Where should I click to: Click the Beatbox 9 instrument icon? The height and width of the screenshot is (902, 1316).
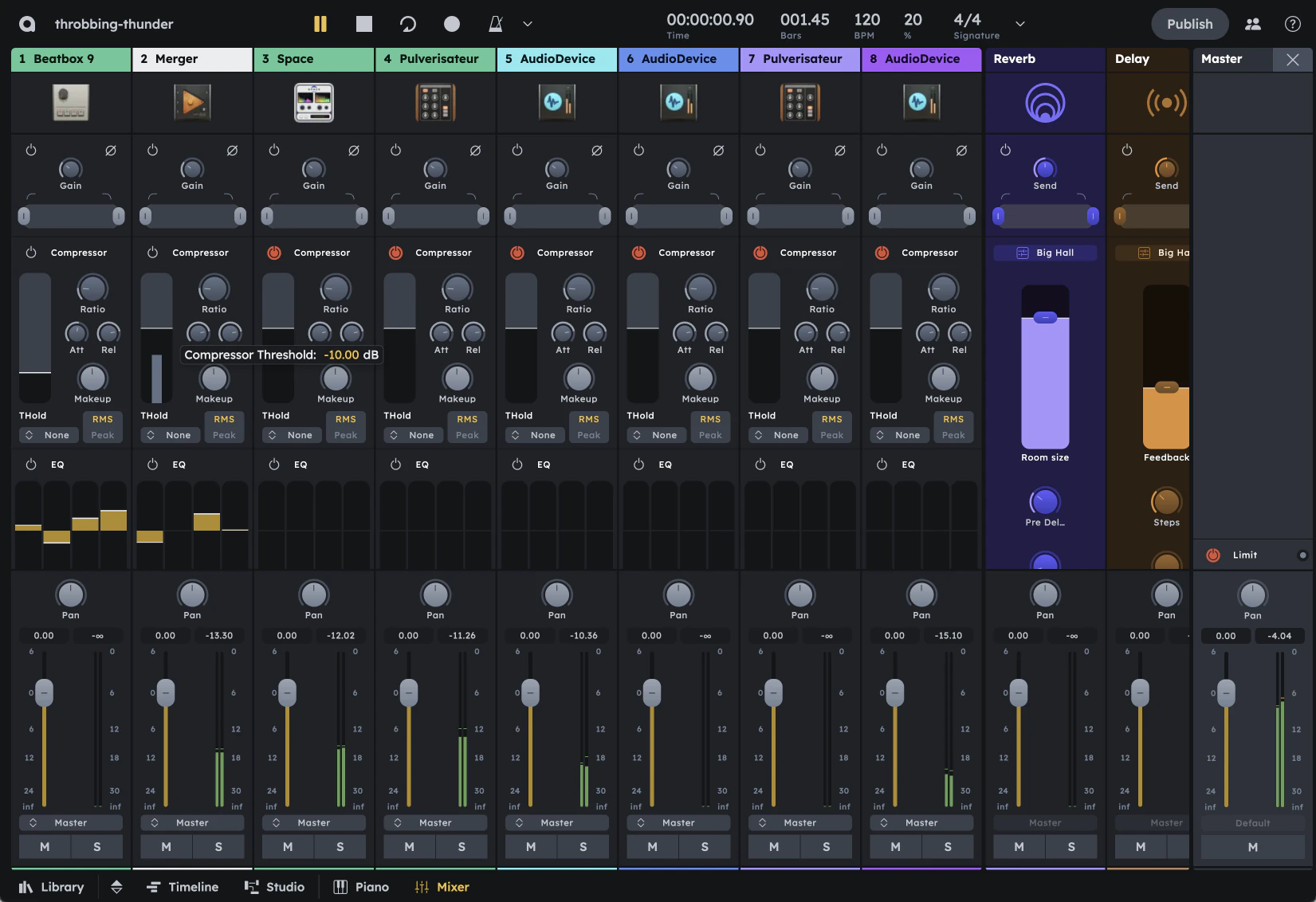pos(70,102)
